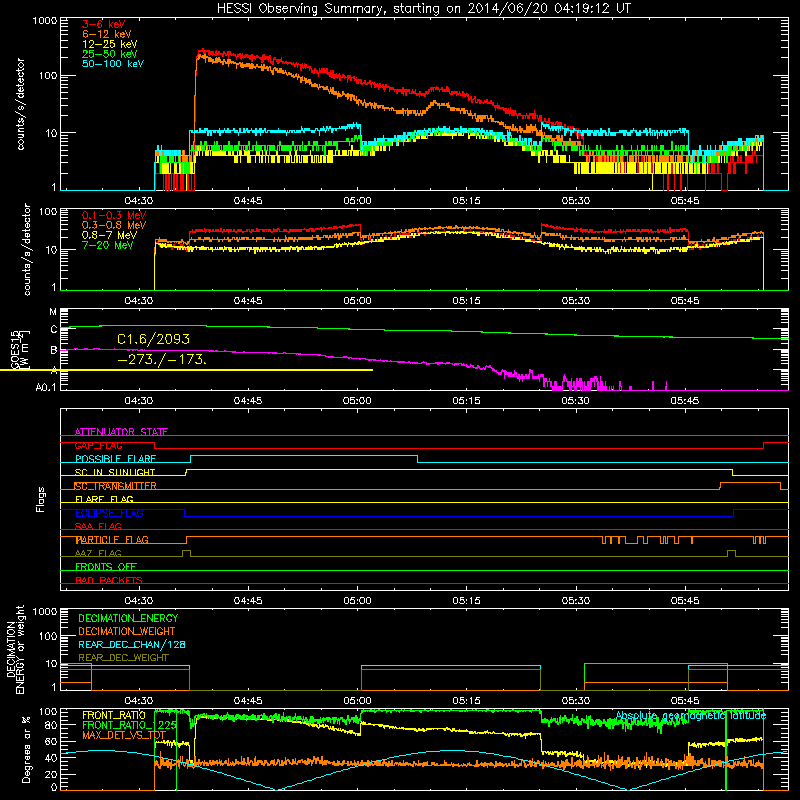Click the SC_TRANSMITTER flag label
The image size is (800, 800).
pos(115,486)
